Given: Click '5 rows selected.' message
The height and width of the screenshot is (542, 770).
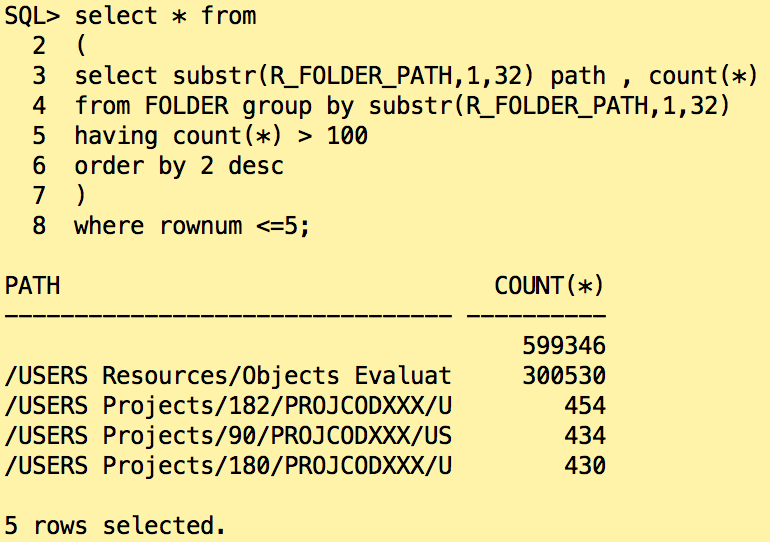Looking at the screenshot, I should click(x=115, y=526).
